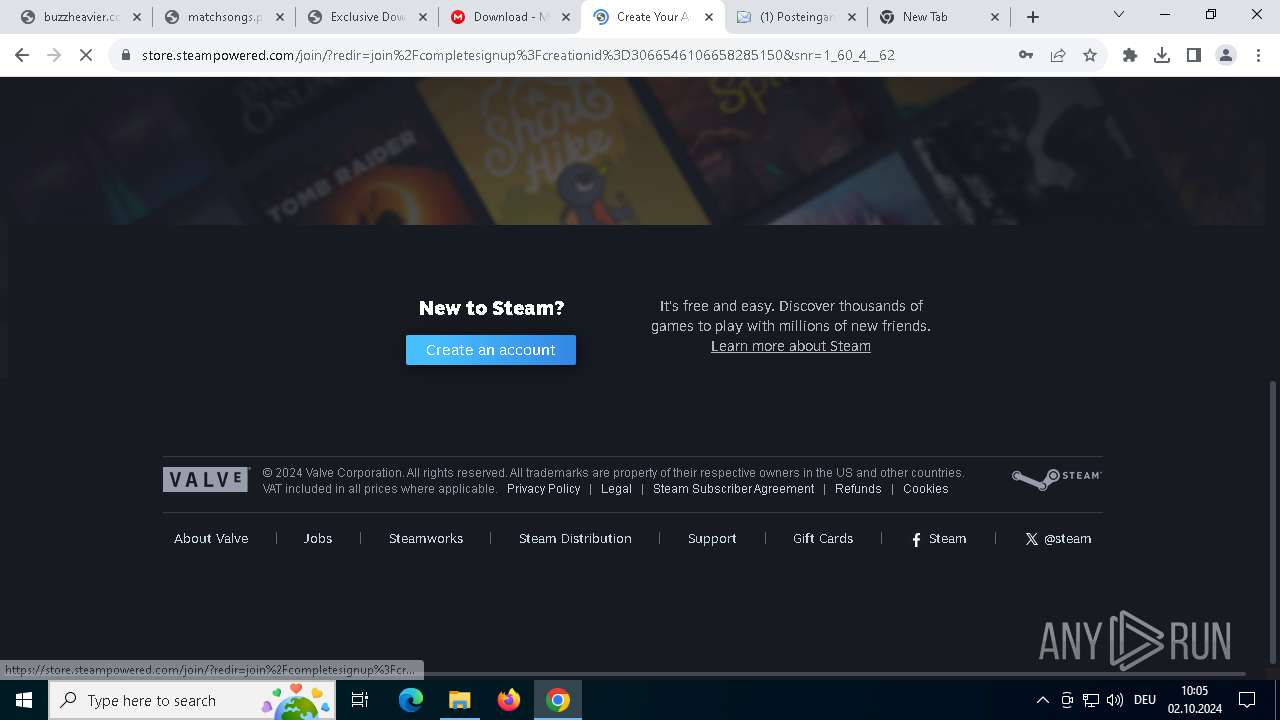Toggle Chrome side panel

point(1194,55)
